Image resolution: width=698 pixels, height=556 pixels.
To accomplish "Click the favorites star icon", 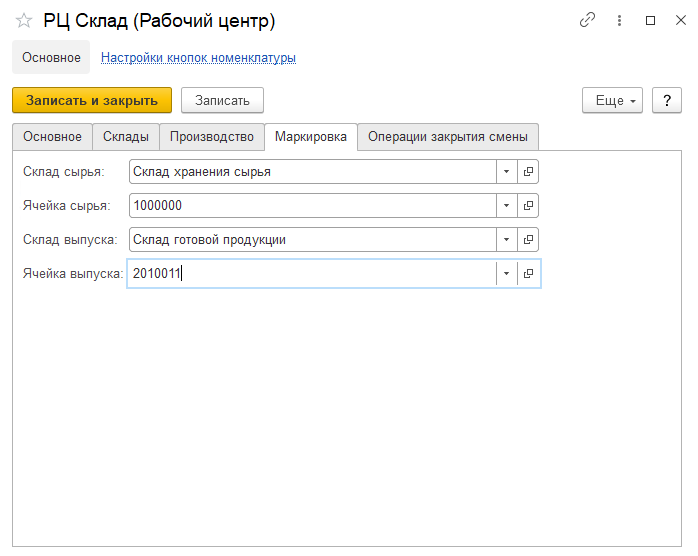I will tap(24, 21).
